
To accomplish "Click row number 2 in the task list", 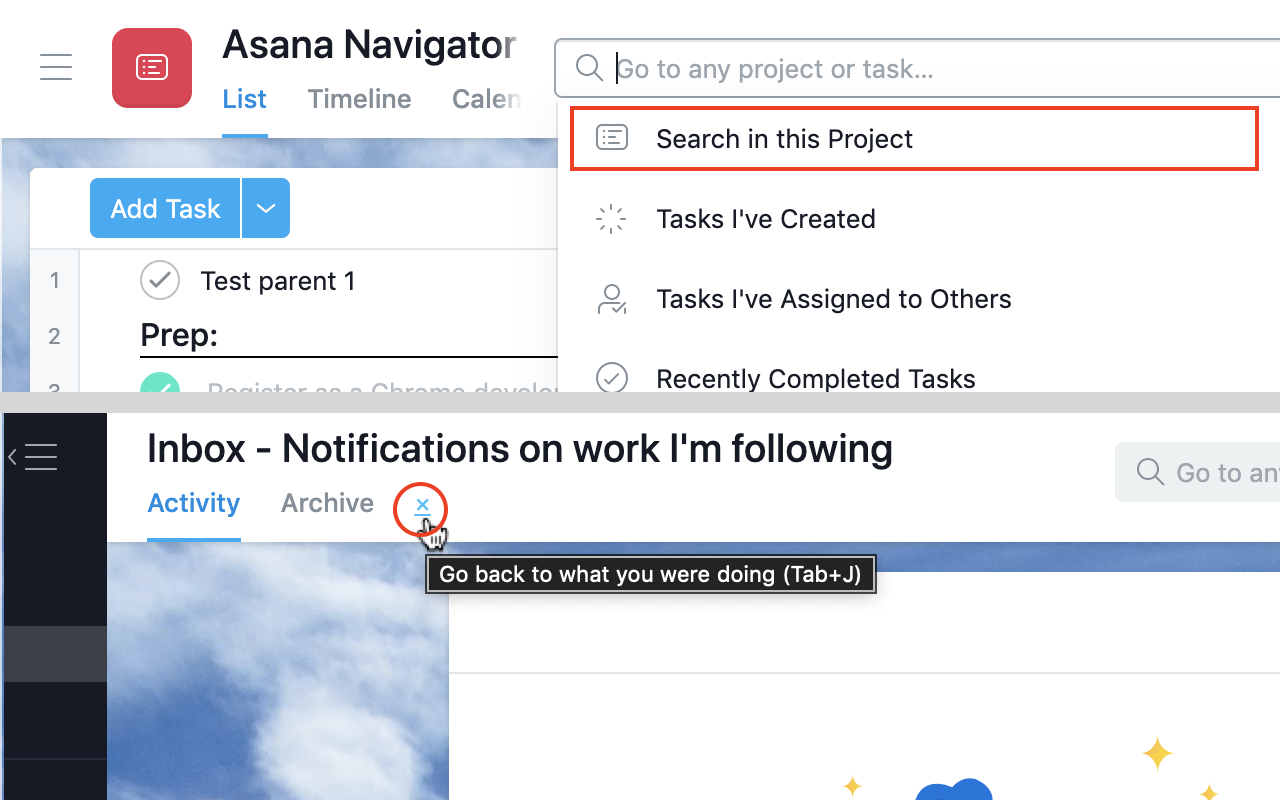I will coord(55,336).
